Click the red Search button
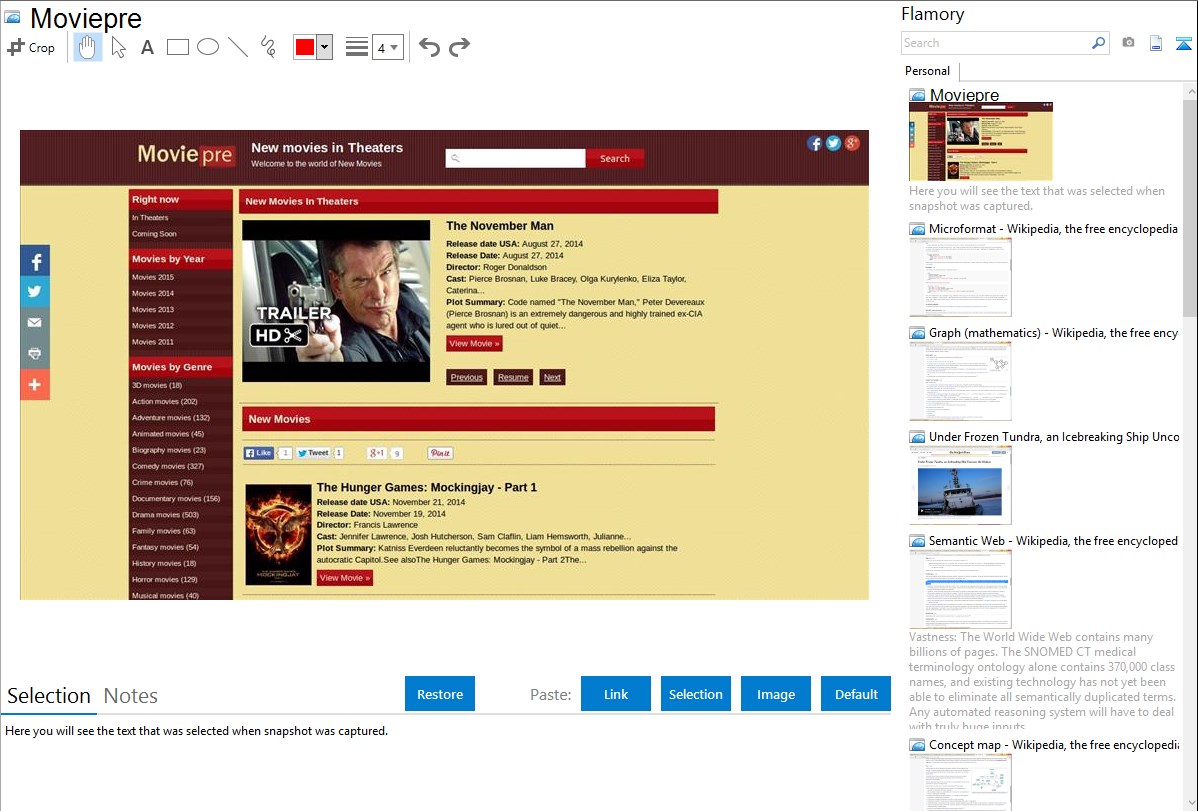This screenshot has height=811, width=1198. point(615,158)
